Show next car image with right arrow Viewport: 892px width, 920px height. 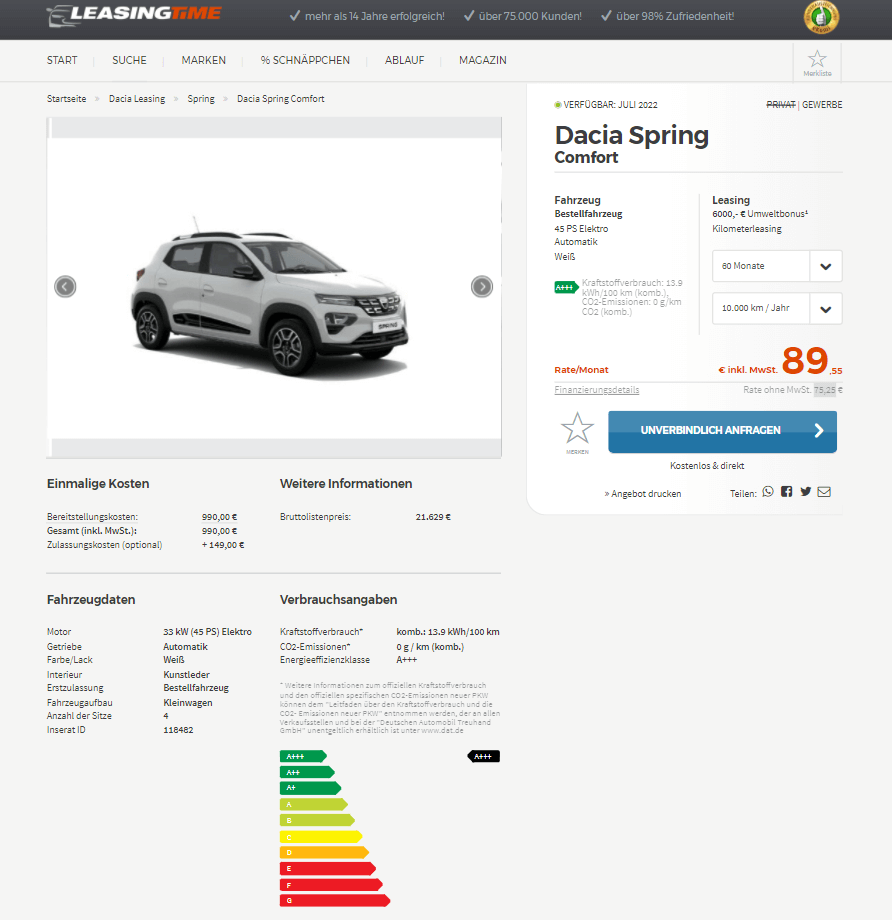482,287
